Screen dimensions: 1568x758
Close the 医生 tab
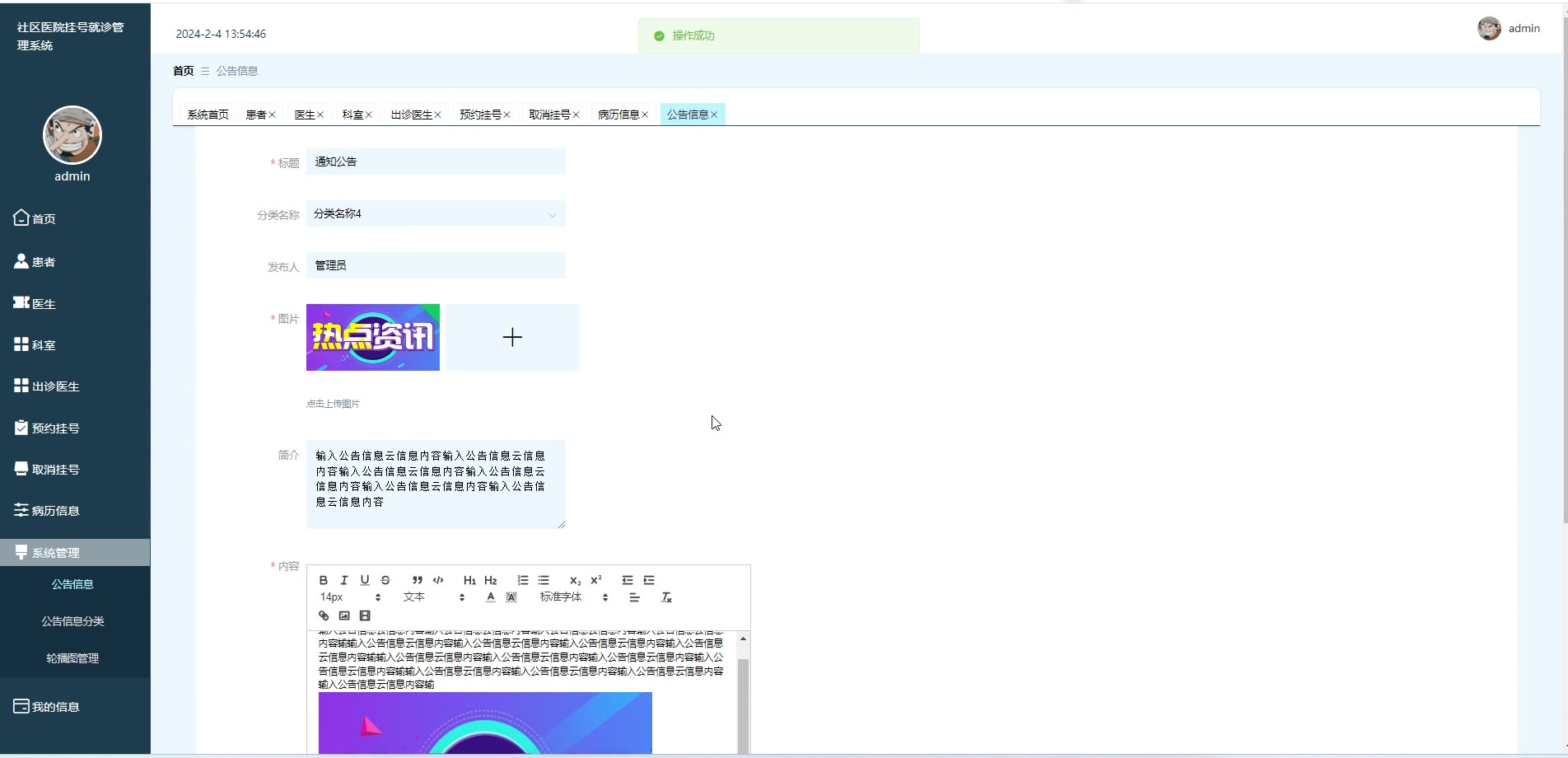coord(320,115)
